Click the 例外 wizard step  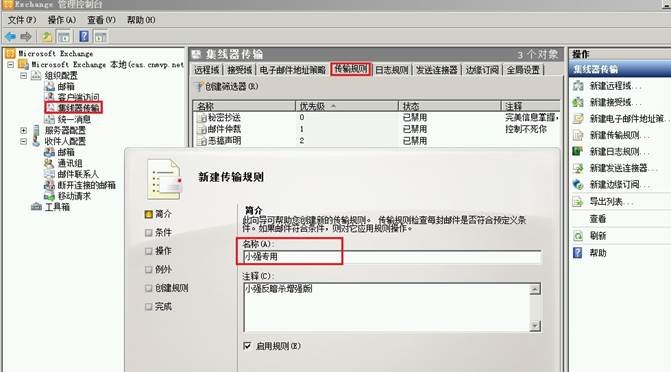tap(163, 269)
